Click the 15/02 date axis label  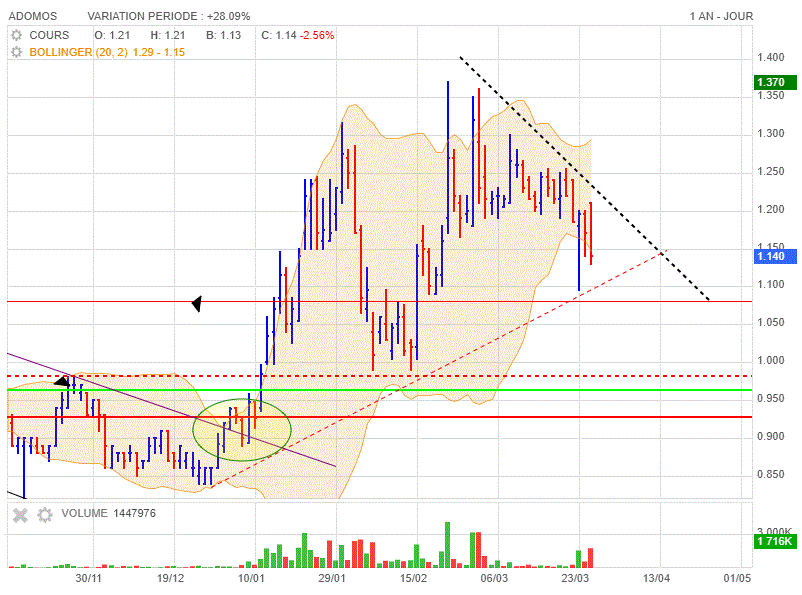(x=413, y=579)
